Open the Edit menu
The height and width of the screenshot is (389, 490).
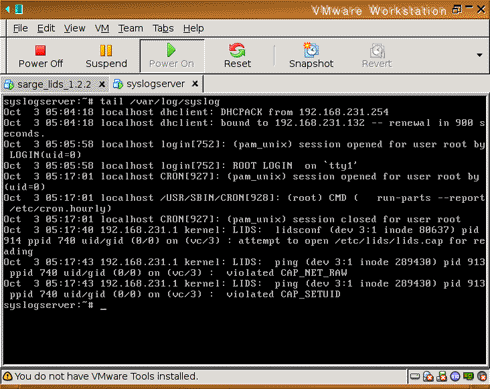[x=46, y=28]
